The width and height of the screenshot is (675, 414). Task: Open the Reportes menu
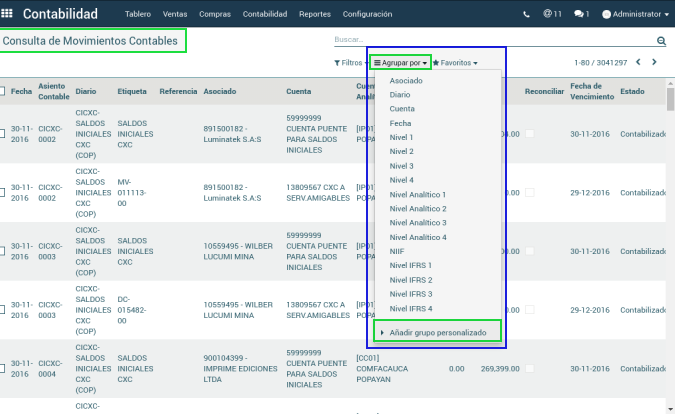tap(314, 15)
